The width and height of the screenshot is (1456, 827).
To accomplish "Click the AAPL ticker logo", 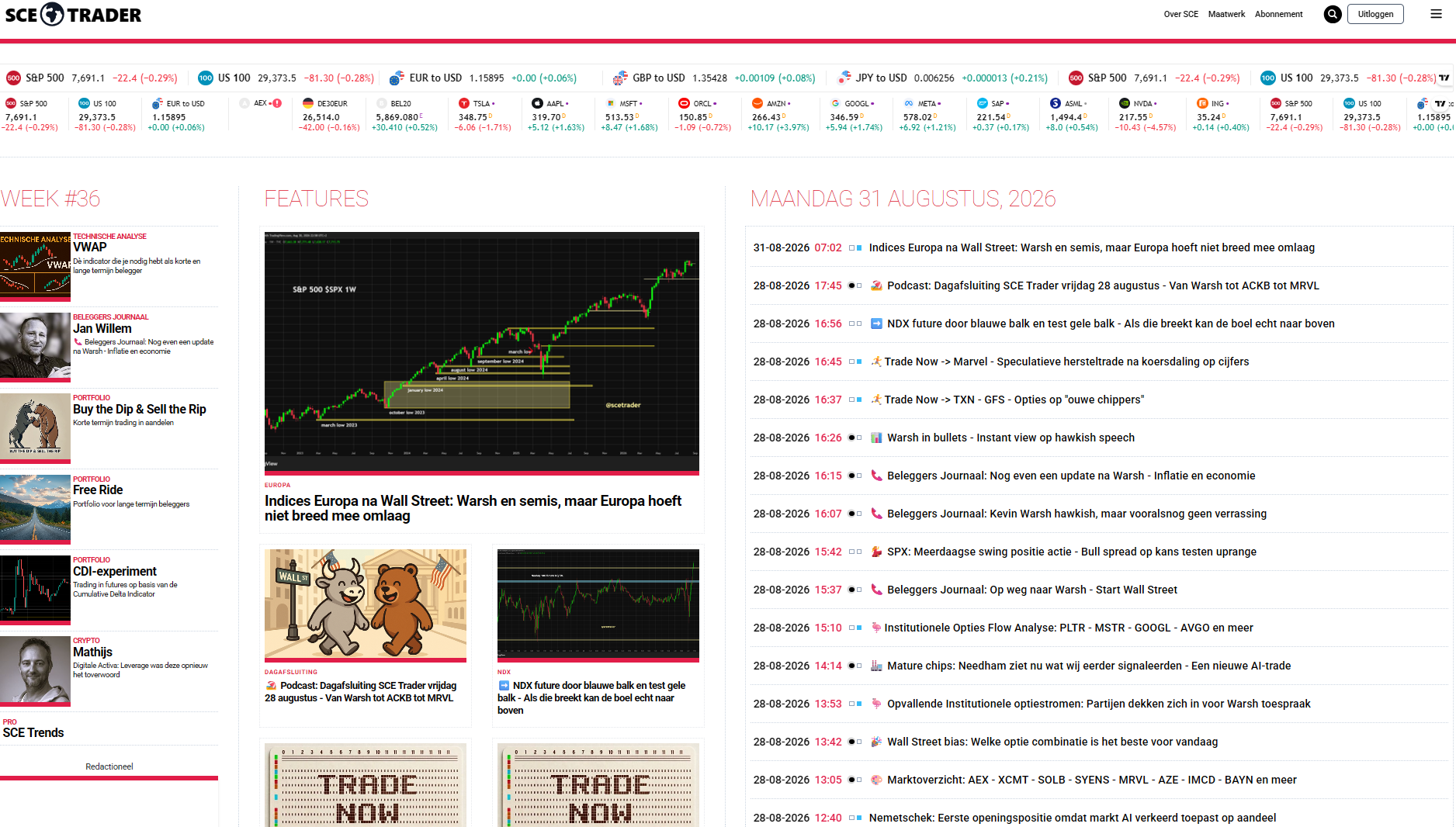I will click(537, 103).
